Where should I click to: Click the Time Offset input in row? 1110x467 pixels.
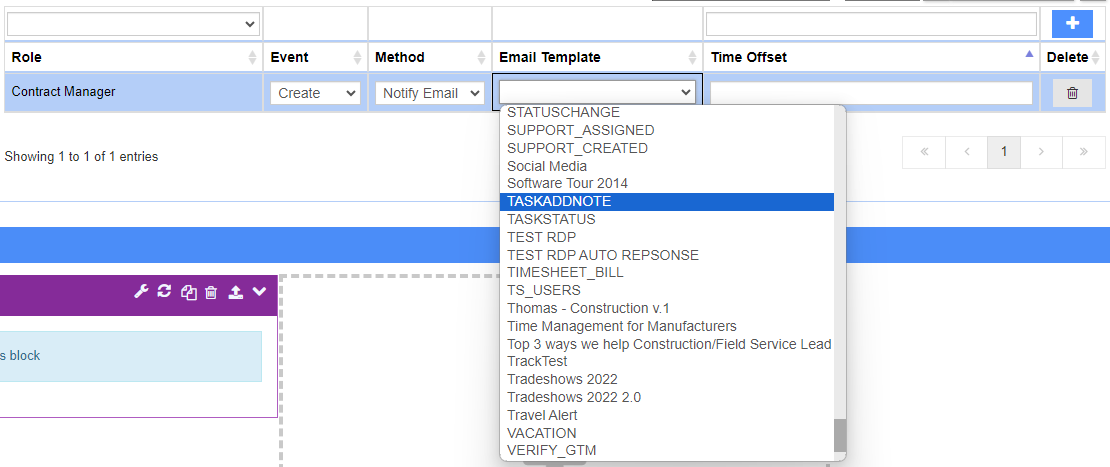tap(871, 93)
